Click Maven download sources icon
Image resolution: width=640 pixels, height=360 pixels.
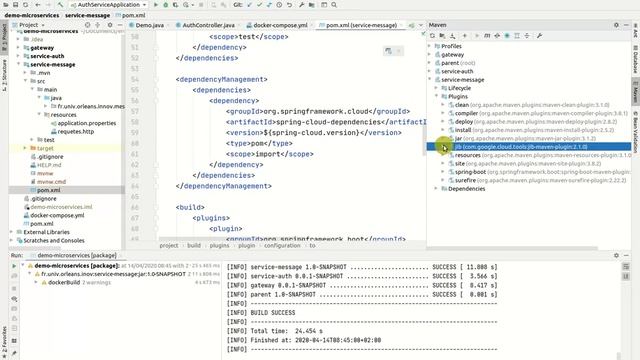click(452, 36)
